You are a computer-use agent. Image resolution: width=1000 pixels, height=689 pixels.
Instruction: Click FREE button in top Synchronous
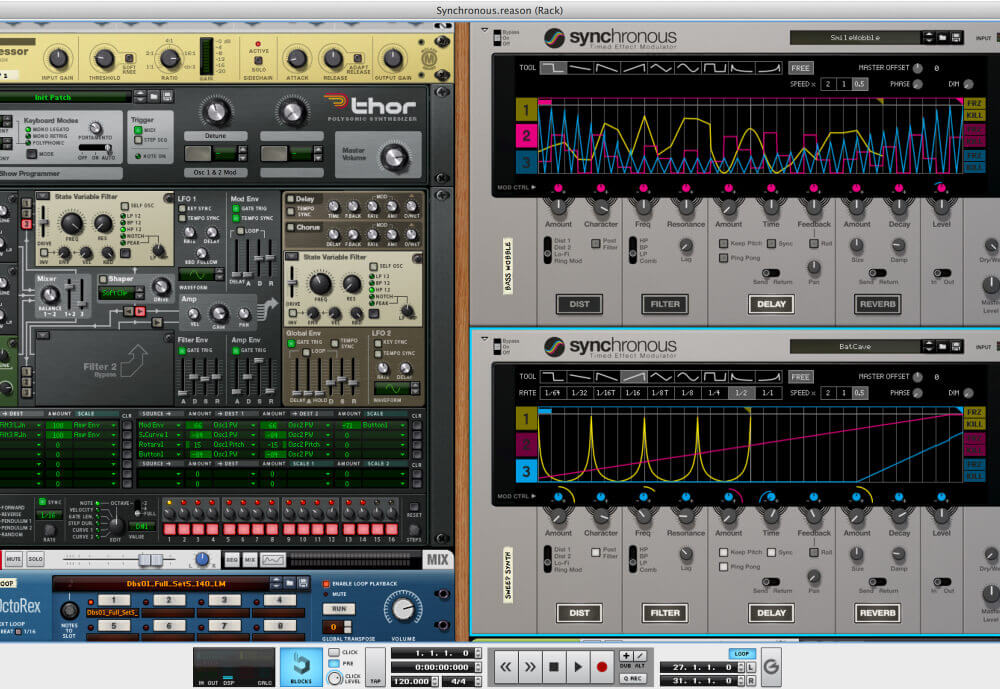pyautogui.click(x=800, y=68)
